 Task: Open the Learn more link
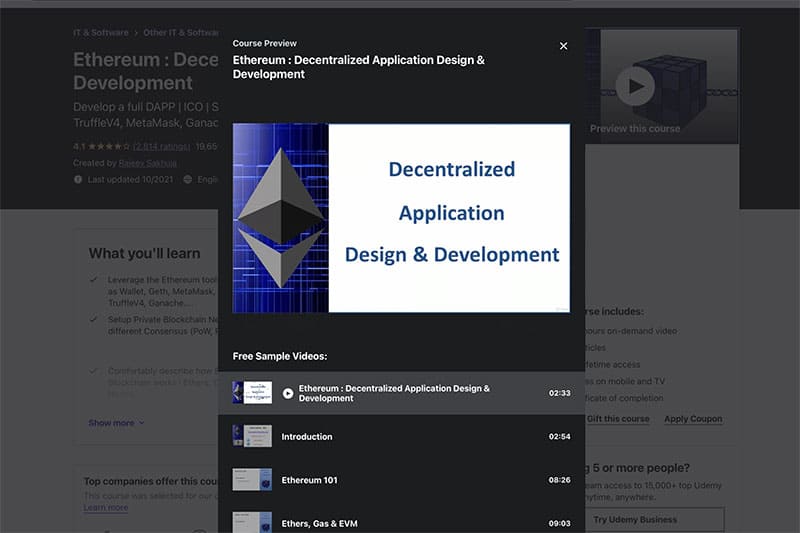click(106, 507)
